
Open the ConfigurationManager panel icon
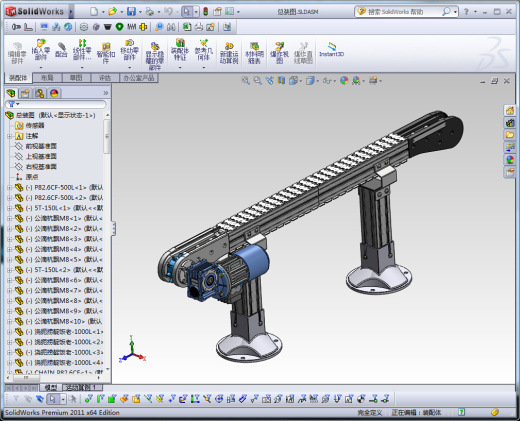click(x=40, y=93)
